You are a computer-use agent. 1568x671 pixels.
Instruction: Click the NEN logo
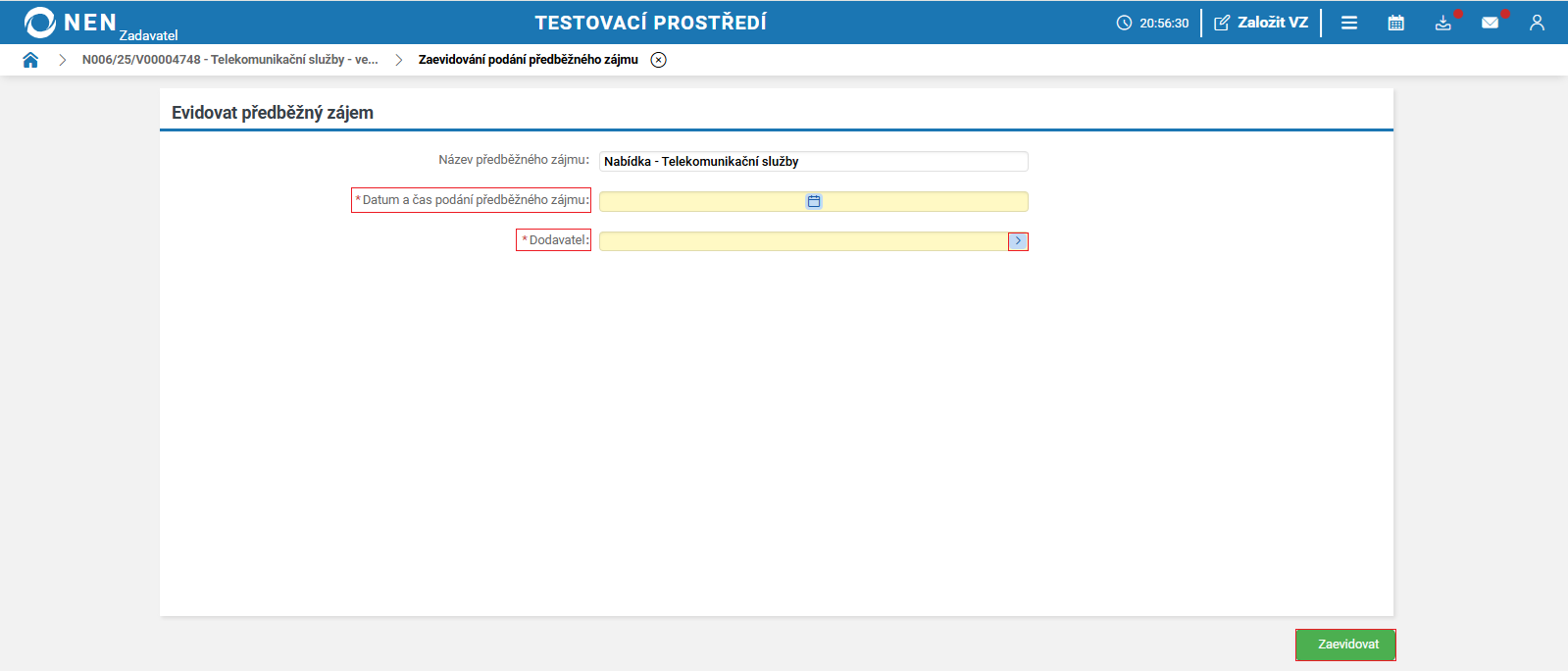click(x=71, y=23)
